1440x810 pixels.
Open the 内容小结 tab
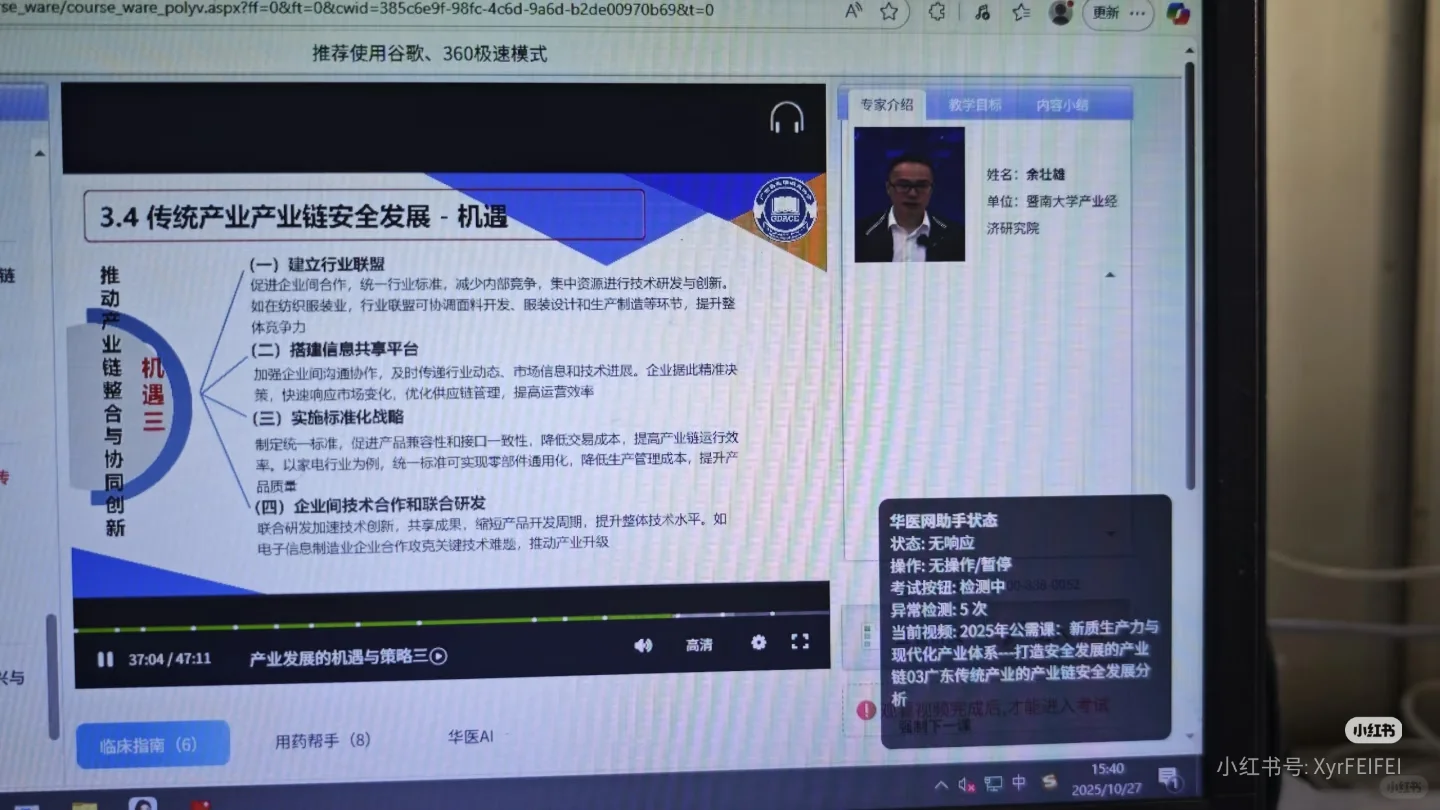coord(1061,103)
